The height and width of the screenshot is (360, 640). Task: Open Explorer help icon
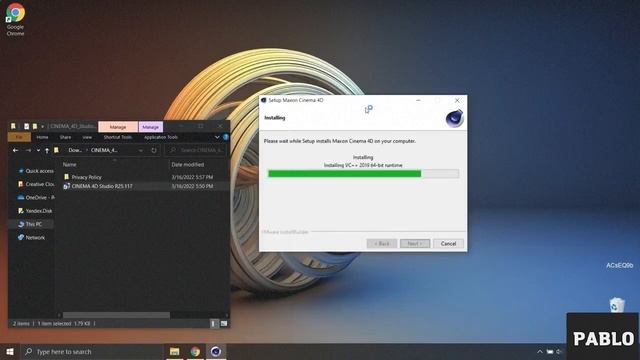point(226,137)
